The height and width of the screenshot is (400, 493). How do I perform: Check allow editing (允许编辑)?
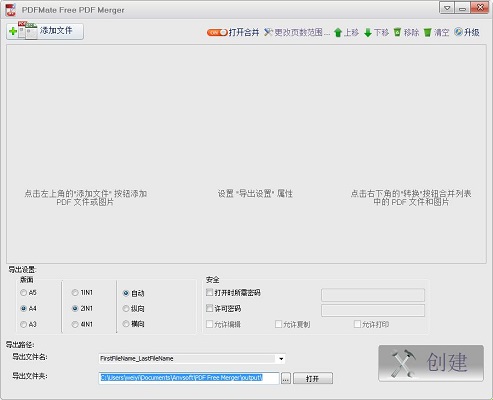pyautogui.click(x=209, y=324)
